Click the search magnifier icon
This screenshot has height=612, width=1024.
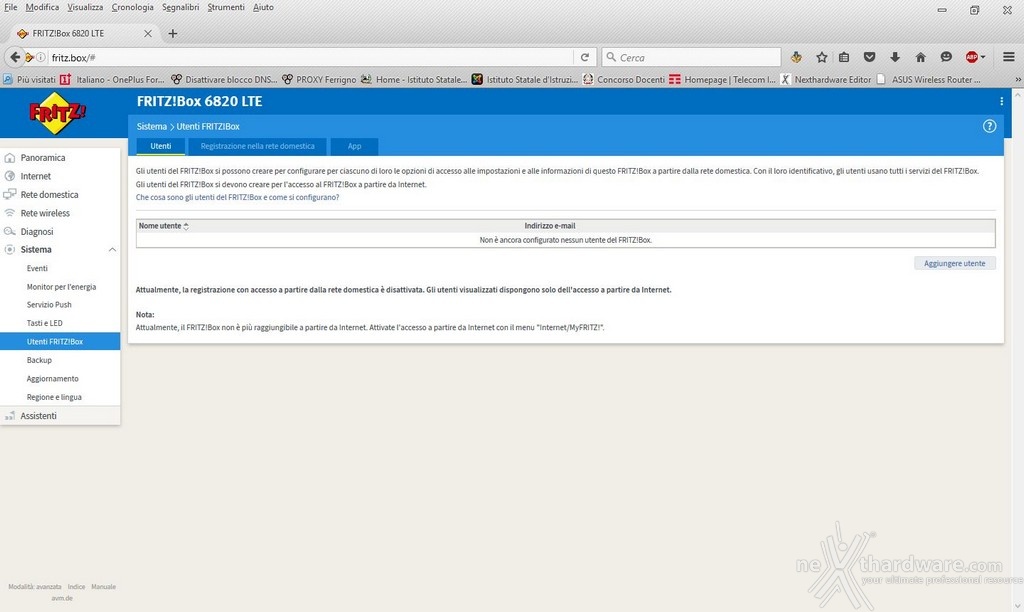click(611, 57)
